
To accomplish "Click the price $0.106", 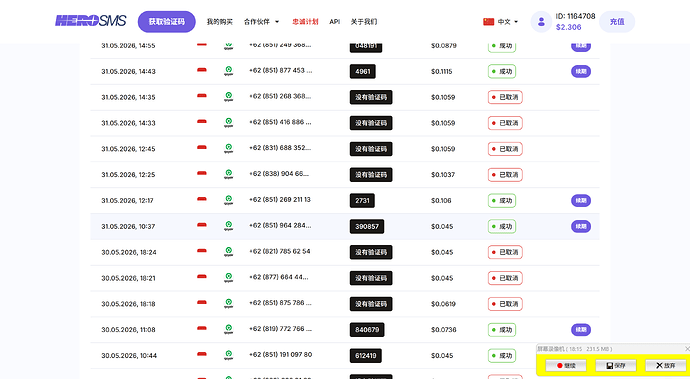I will (441, 200).
